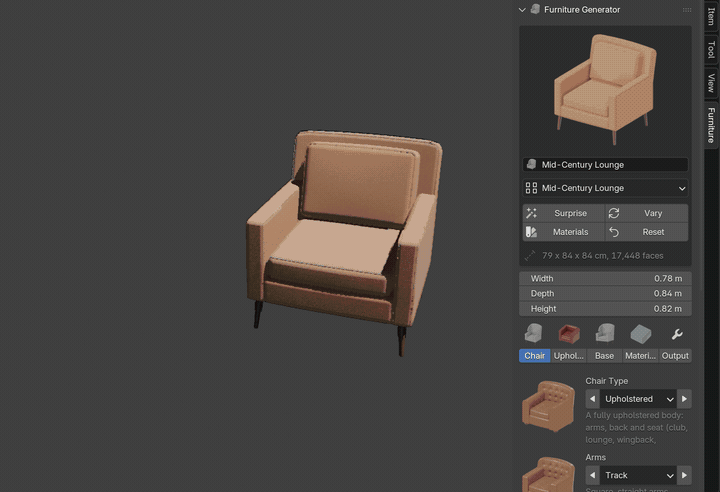This screenshot has width=720, height=492.
Task: Click the Surprise button
Action: tap(563, 213)
